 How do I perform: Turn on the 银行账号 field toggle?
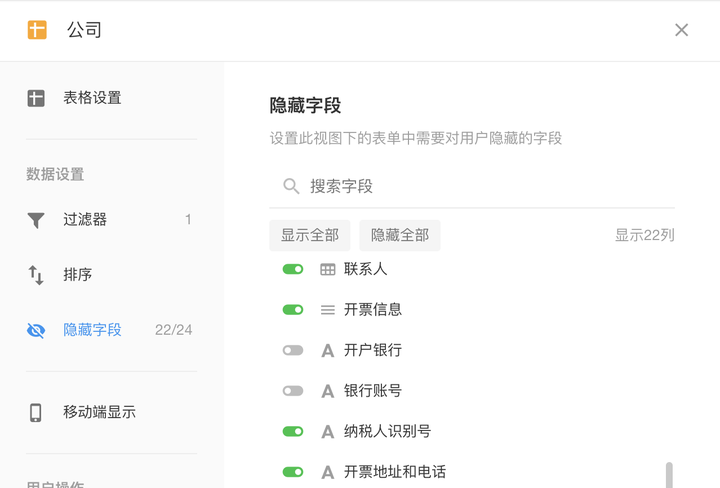pos(293,391)
